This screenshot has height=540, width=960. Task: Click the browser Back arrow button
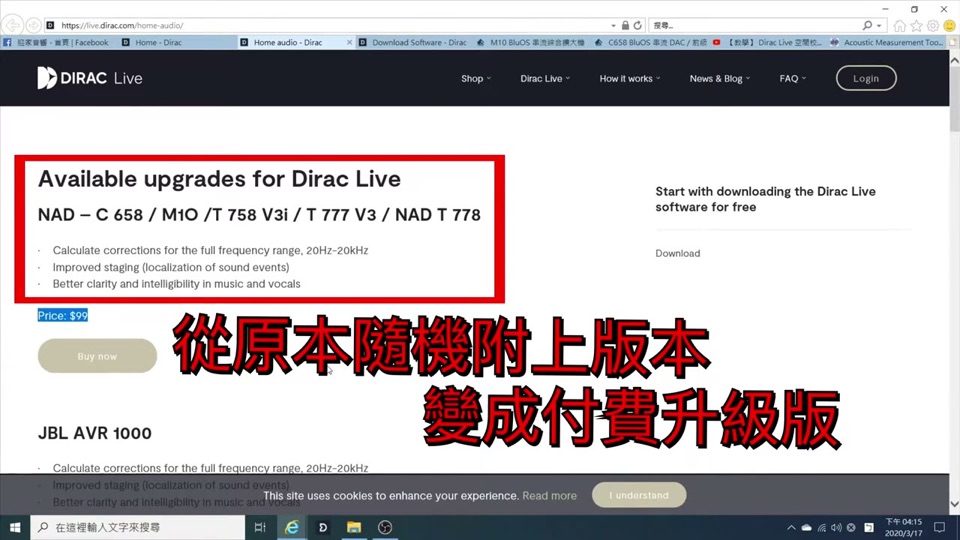[x=13, y=25]
